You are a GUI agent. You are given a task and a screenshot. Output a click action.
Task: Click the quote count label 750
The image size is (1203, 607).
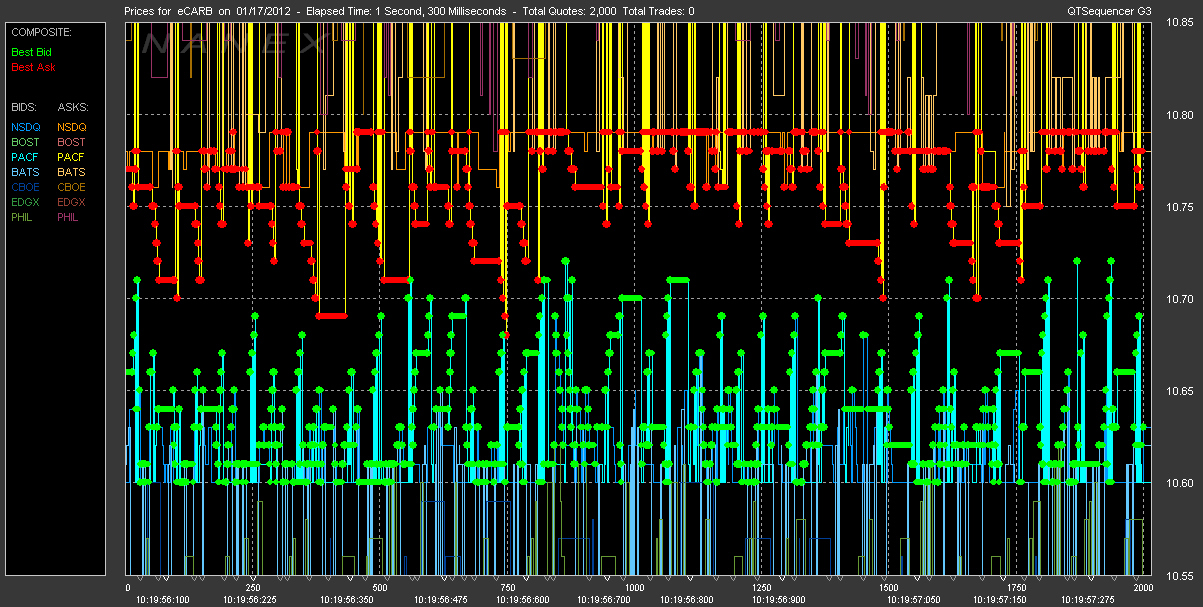[x=507, y=588]
